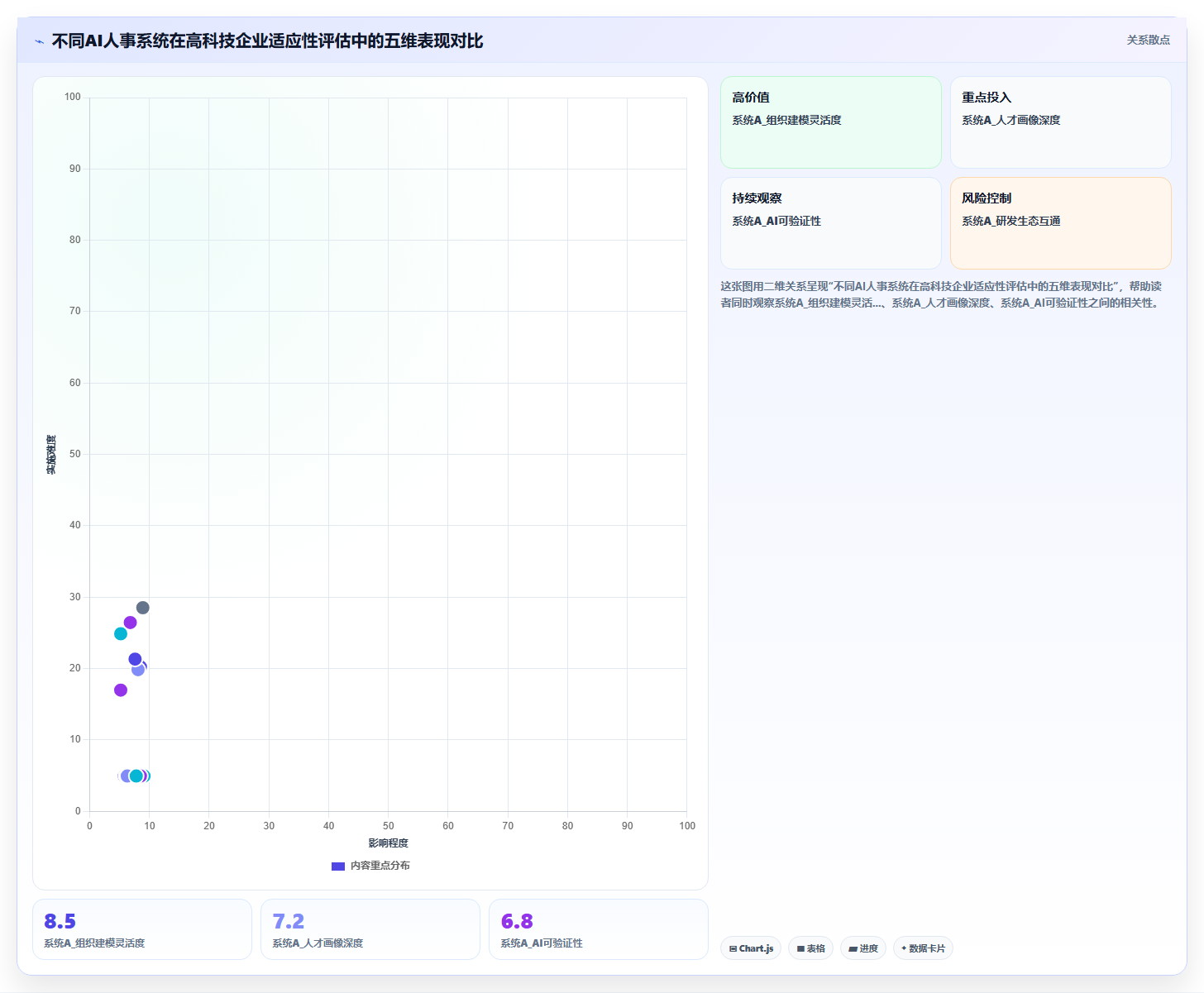Click the 影响程度 x-axis title
Image resolution: width=1204 pixels, height=993 pixels.
(389, 843)
